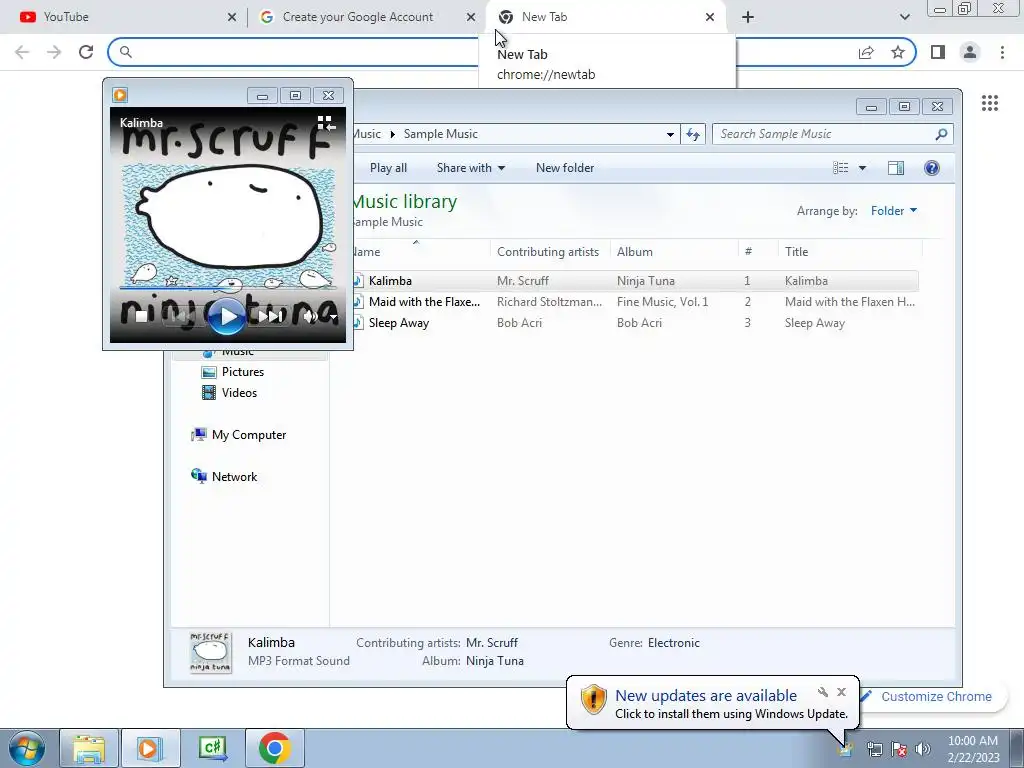Click Play in the media player

click(226, 317)
